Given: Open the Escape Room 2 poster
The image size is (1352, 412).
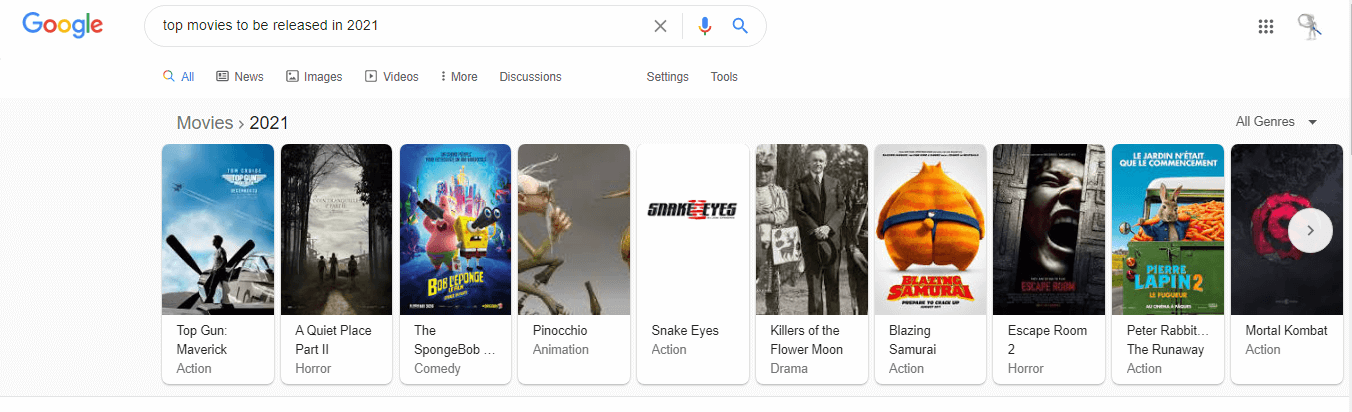Looking at the screenshot, I should point(1049,230).
